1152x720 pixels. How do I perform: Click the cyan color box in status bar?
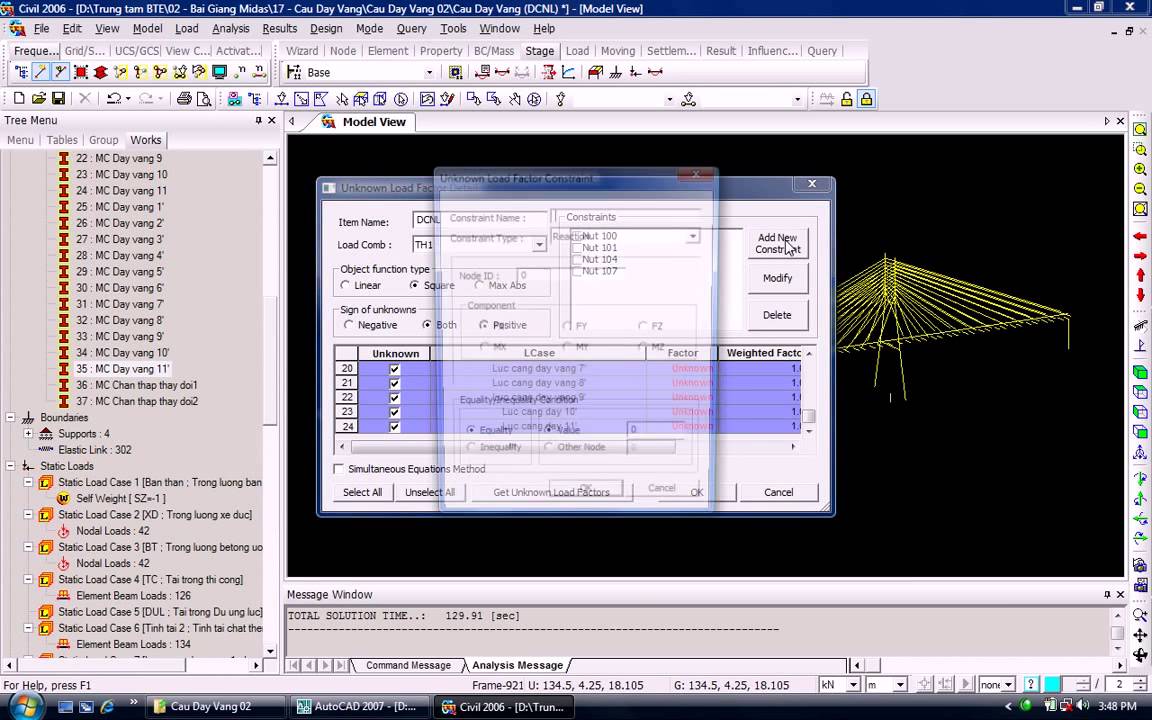pos(1052,685)
